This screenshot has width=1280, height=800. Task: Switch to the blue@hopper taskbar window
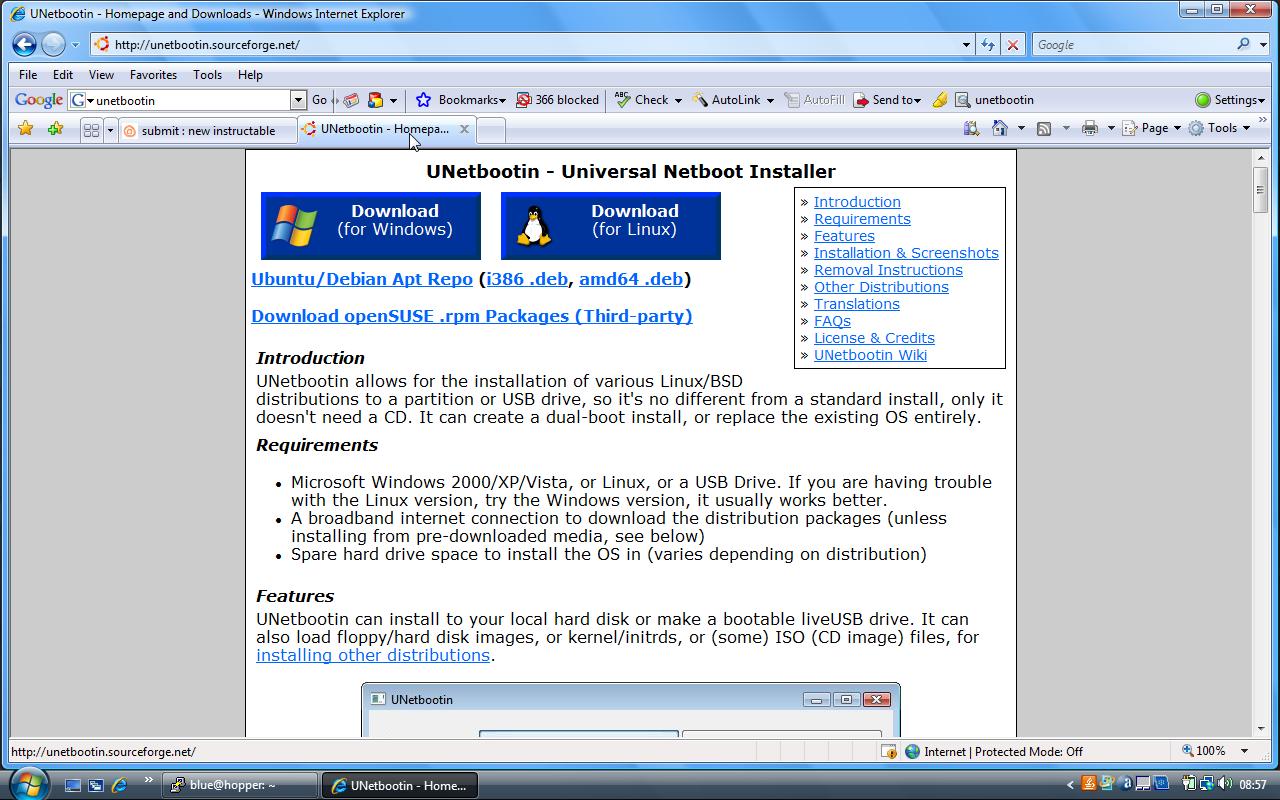(240, 785)
